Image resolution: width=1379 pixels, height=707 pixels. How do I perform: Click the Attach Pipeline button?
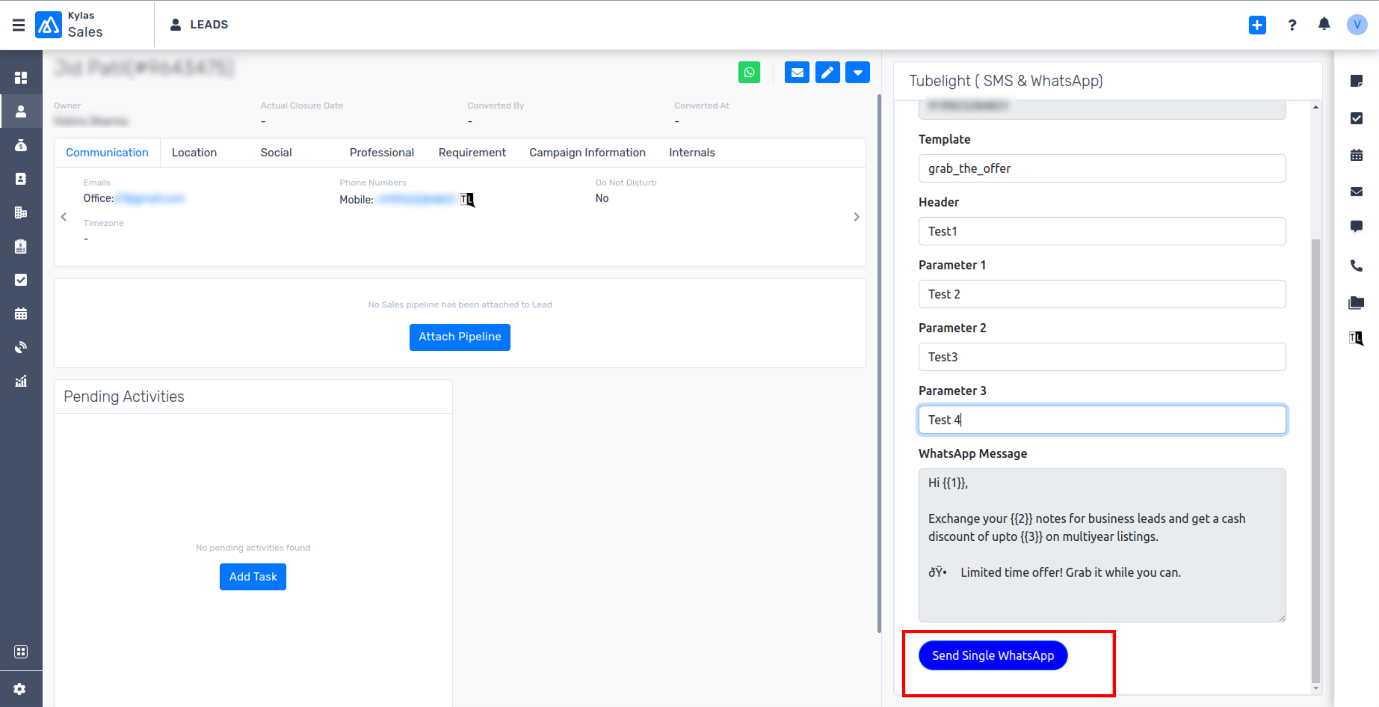(459, 337)
